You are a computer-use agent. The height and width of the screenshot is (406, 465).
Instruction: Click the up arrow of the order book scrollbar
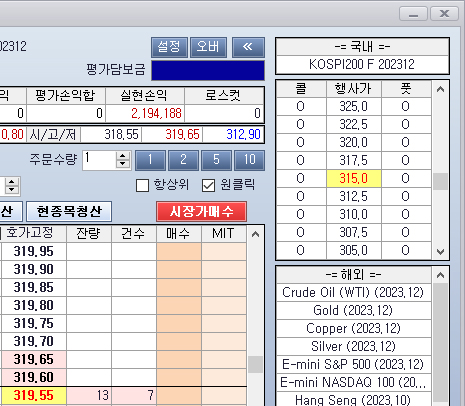coord(255,234)
